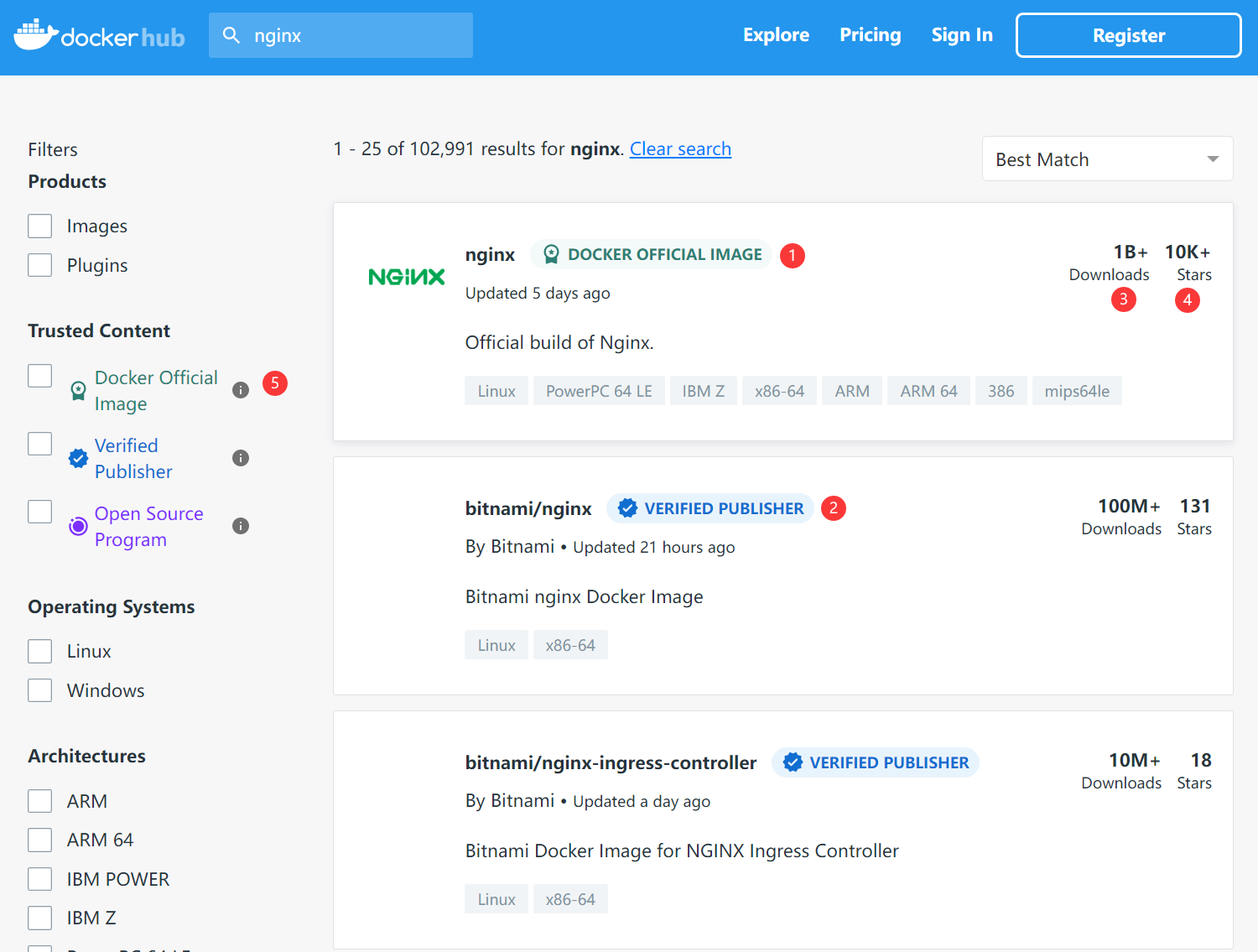Click Verified Publisher badge on bitnami/nginx
The width and height of the screenshot is (1258, 952).
(710, 508)
